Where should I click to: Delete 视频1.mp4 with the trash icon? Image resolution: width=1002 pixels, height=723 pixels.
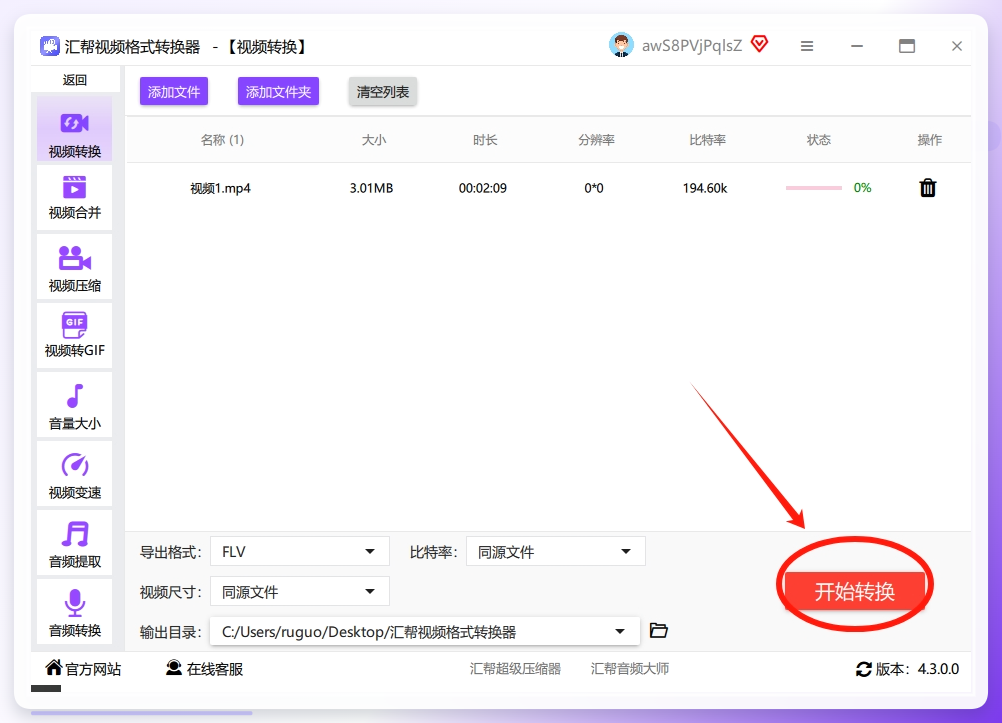[x=928, y=188]
